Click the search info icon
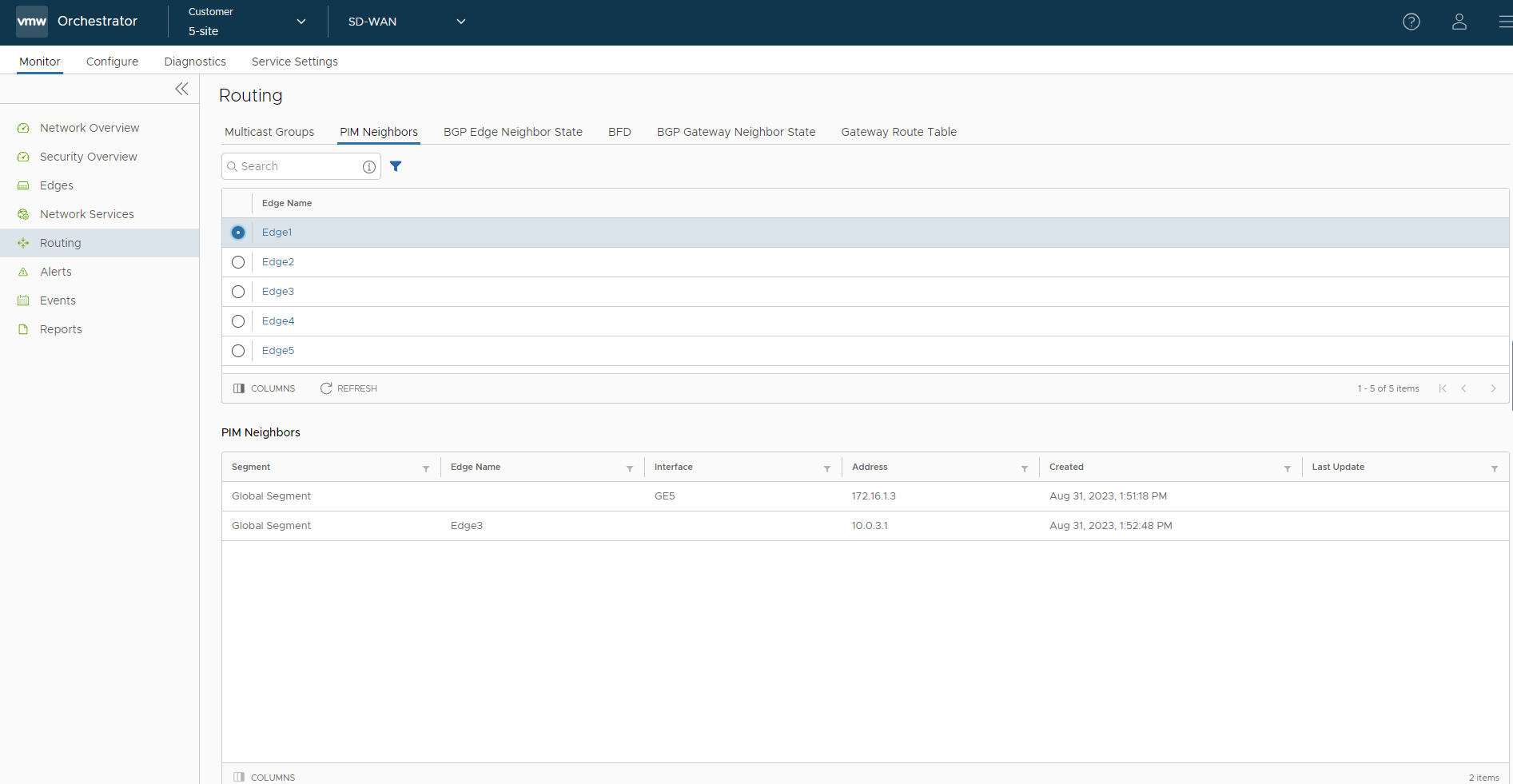 [x=368, y=166]
